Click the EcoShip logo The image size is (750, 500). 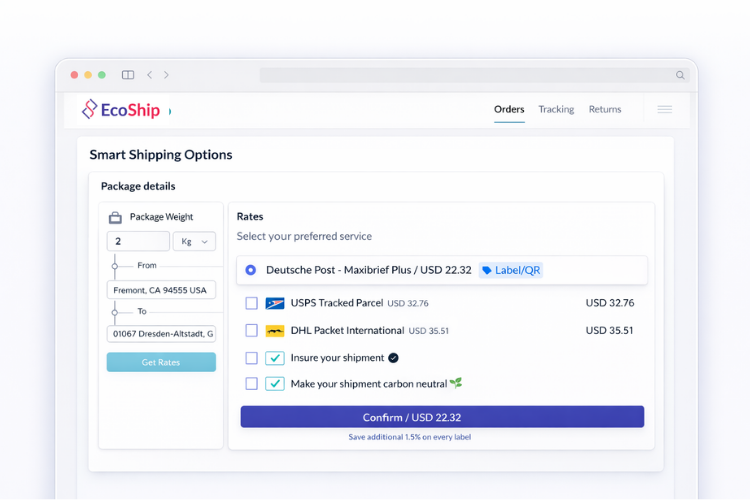(x=121, y=110)
